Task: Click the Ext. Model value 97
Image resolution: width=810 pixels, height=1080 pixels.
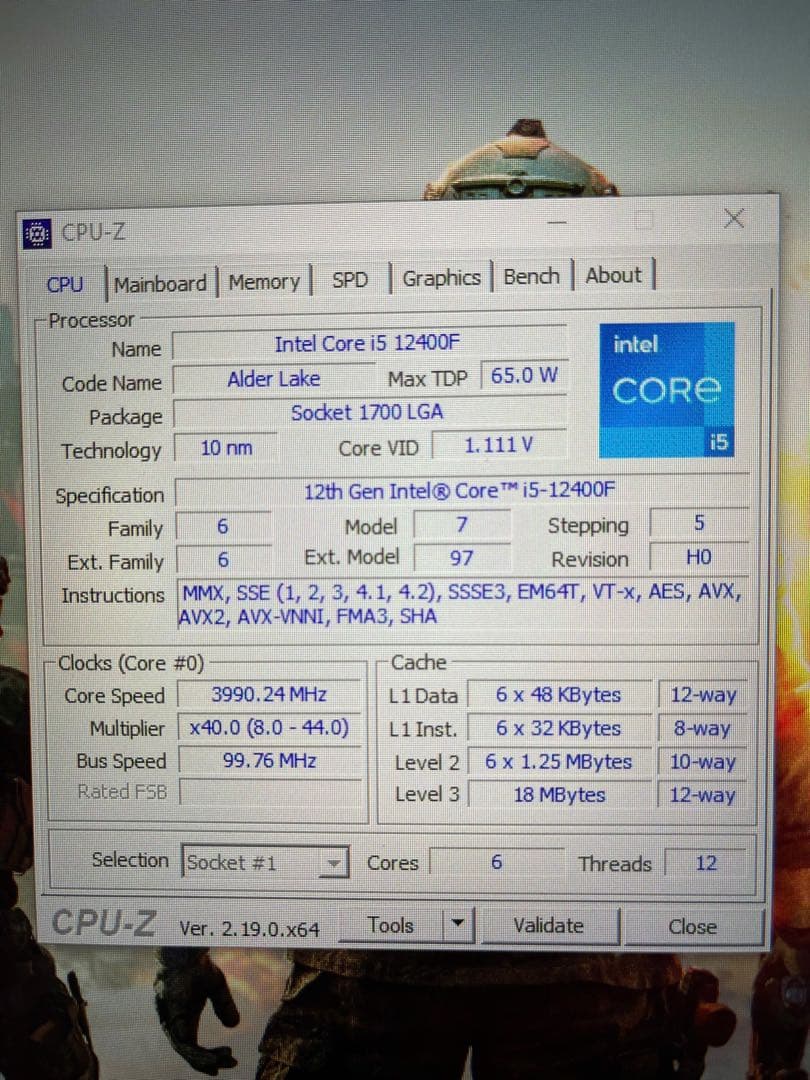Action: click(461, 557)
